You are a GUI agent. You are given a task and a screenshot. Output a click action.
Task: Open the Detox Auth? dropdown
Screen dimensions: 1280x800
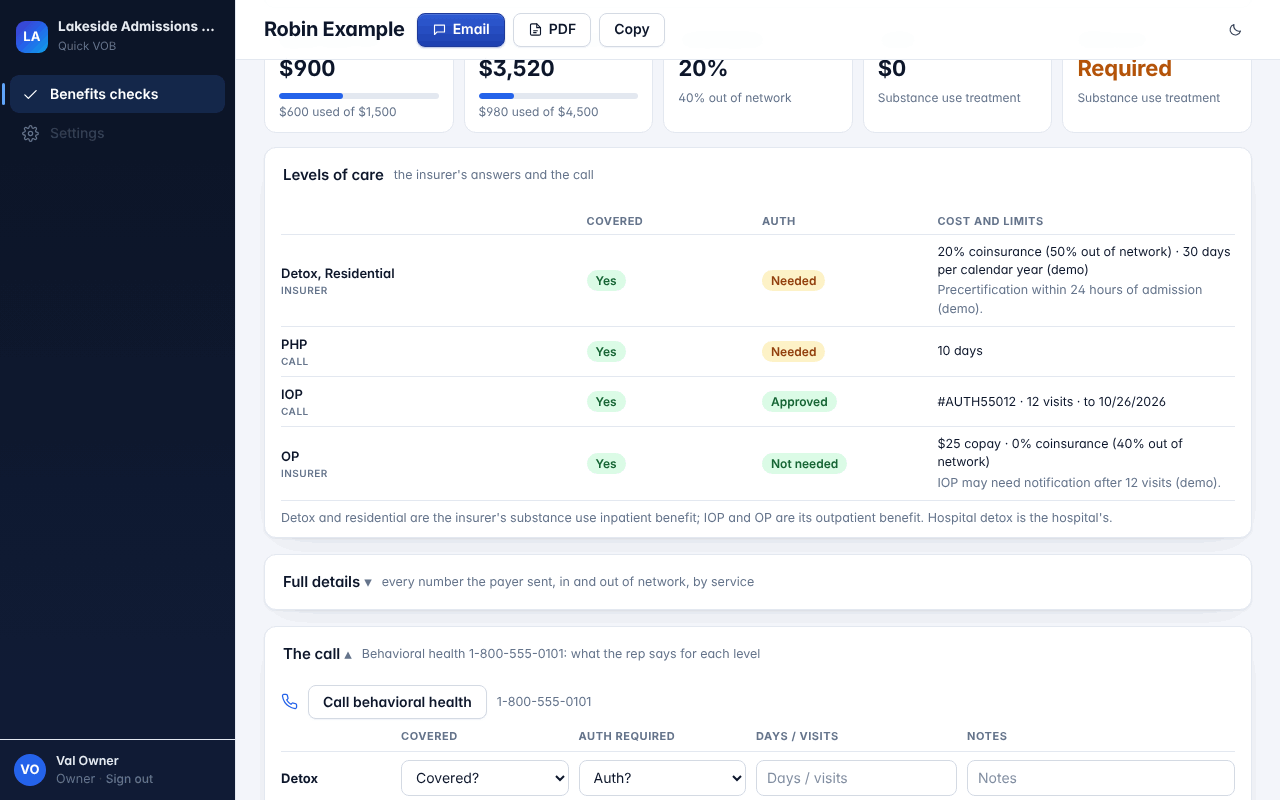662,778
